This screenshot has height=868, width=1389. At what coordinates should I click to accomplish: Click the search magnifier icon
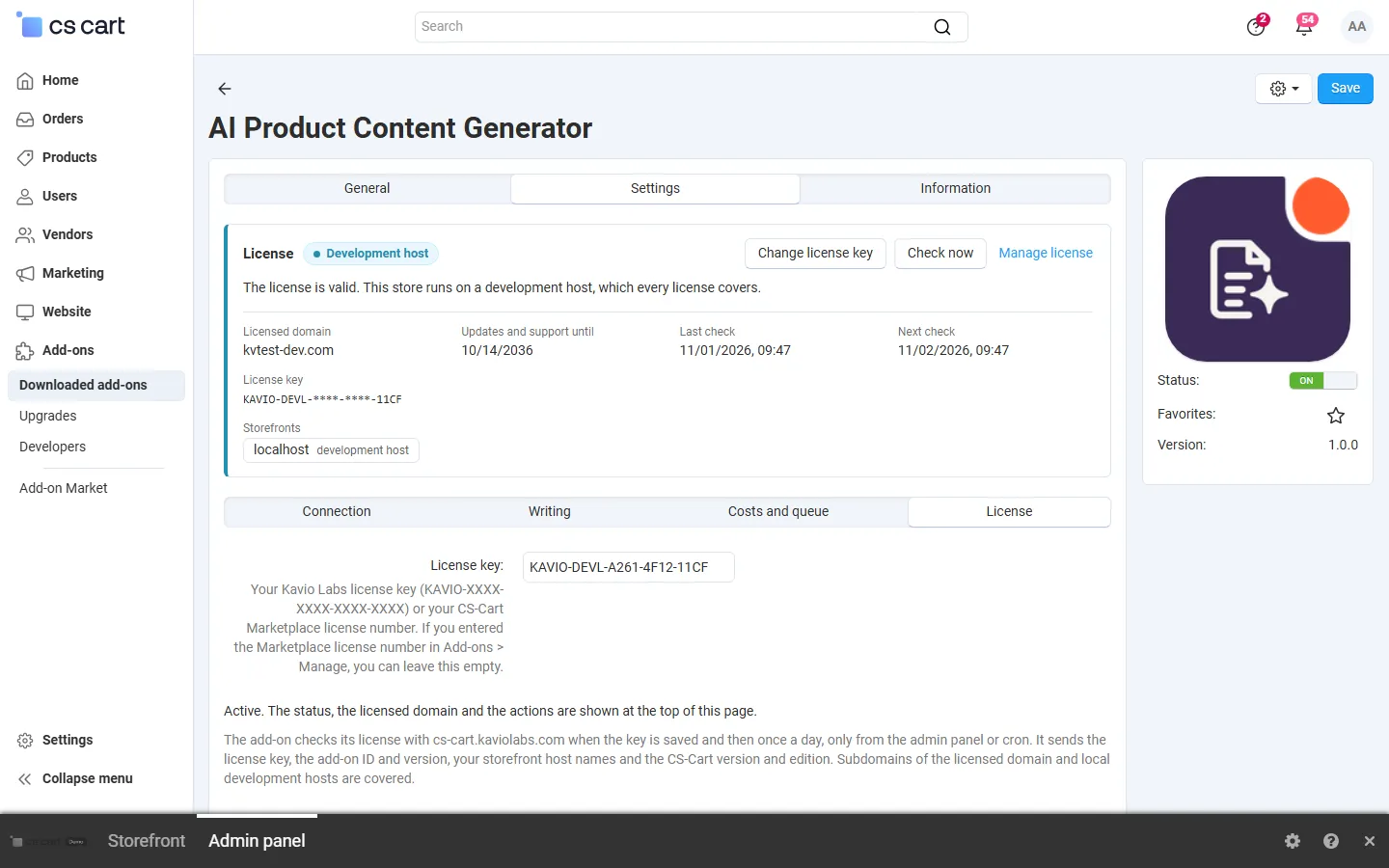click(942, 27)
